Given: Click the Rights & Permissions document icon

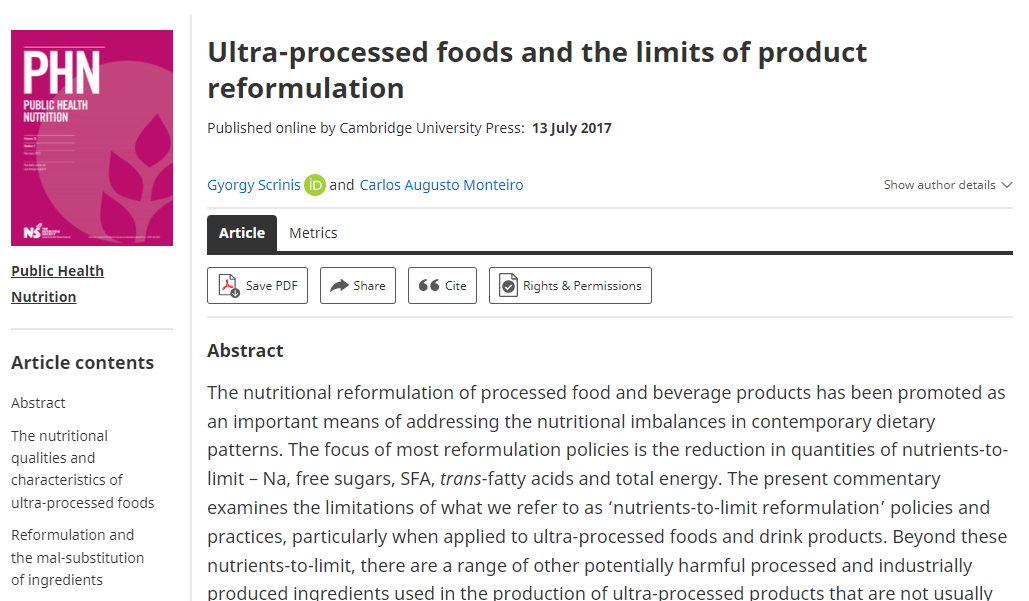Looking at the screenshot, I should point(509,285).
